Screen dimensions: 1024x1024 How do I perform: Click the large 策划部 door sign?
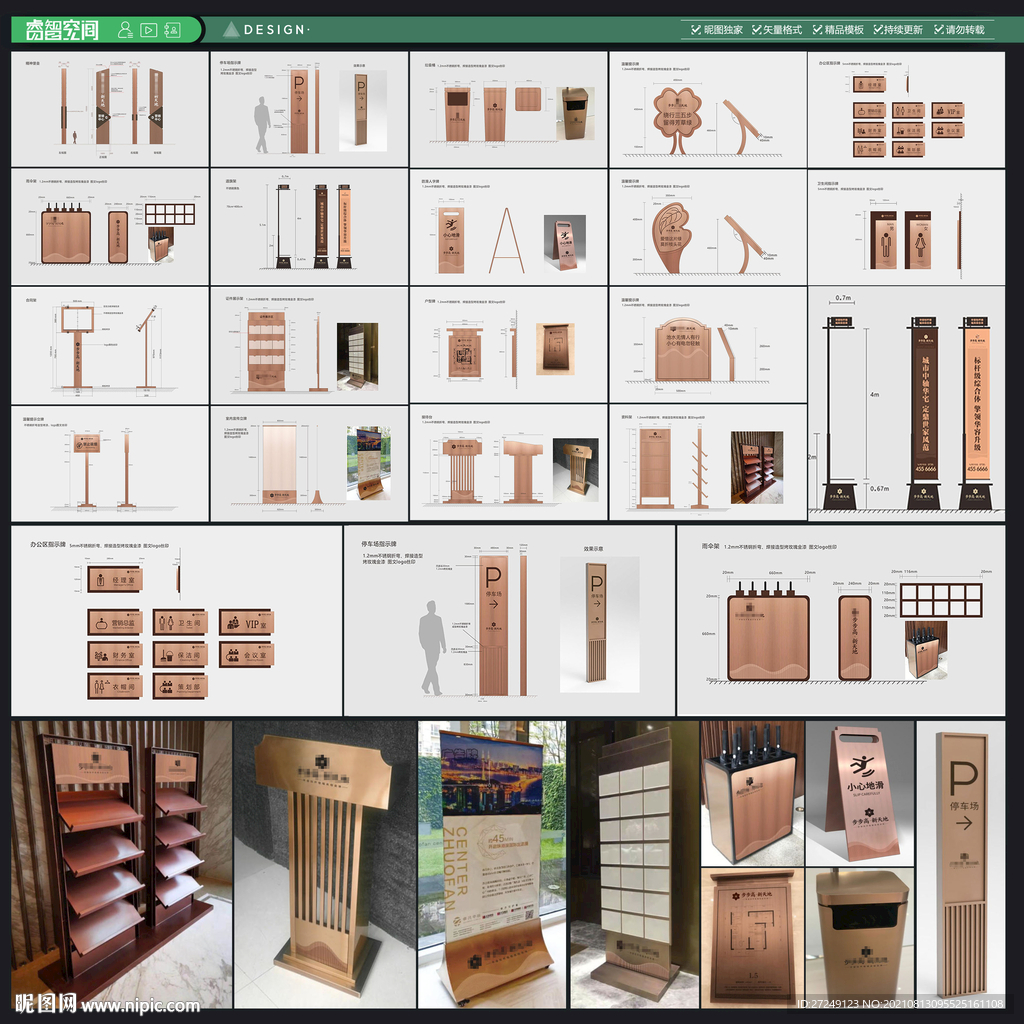[180, 687]
